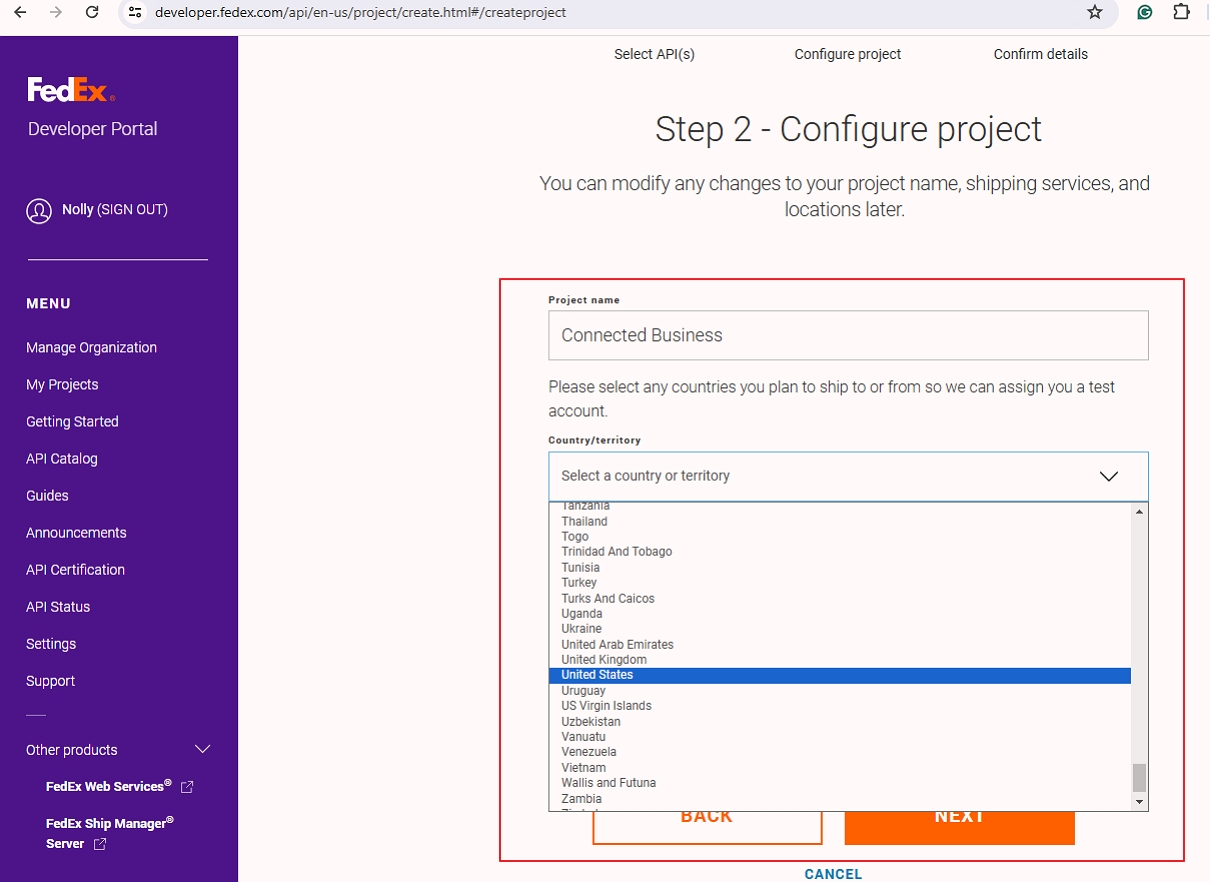
Task: Select Uganda in the country list
Action: (x=840, y=614)
